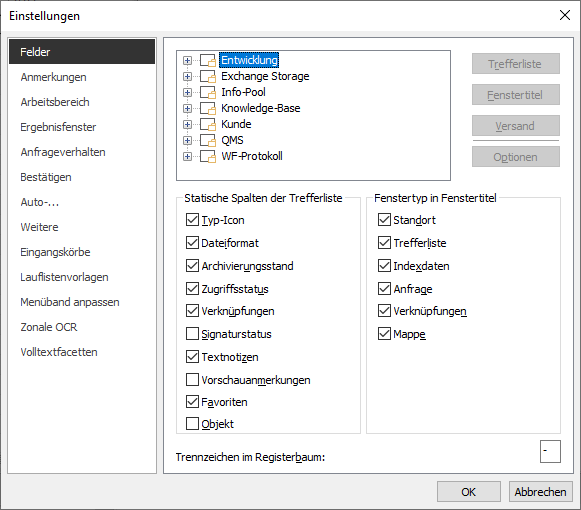Open the Weitere settings page
Screen dimensions: 581x510
82,227
